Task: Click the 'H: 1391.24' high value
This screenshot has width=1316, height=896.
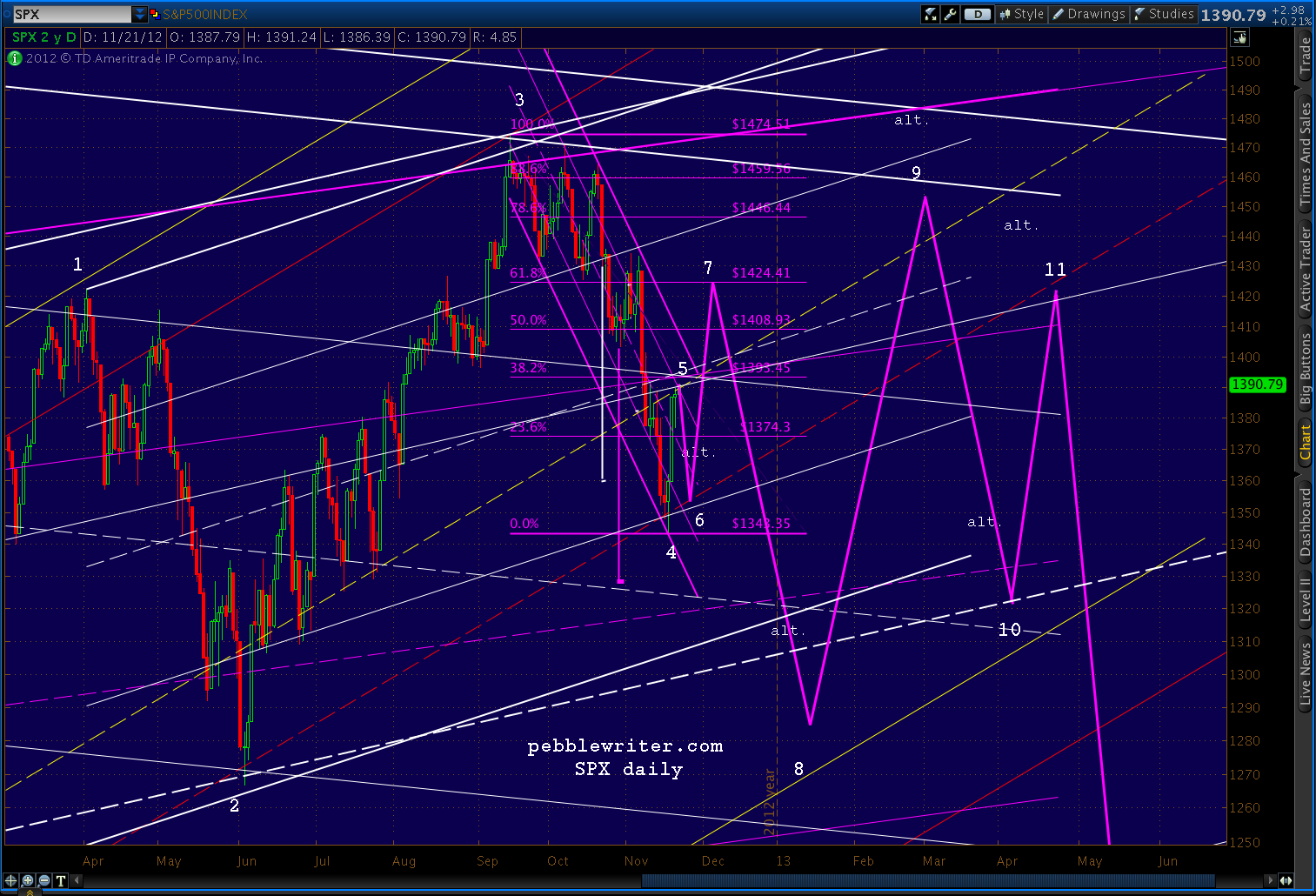Action: tap(281, 37)
